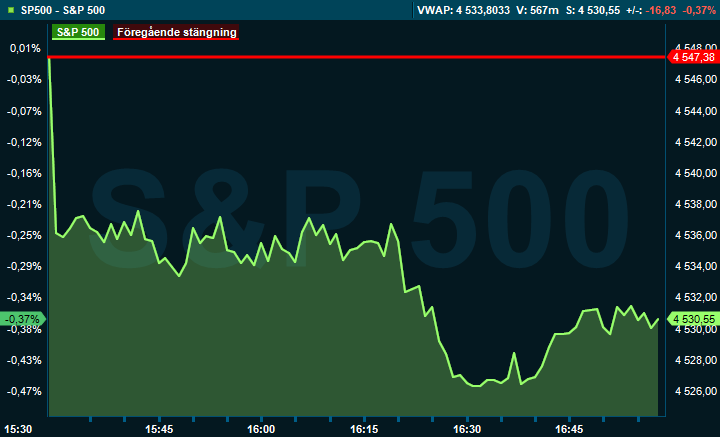Click the -0,03% percent axis label

(x=24, y=79)
